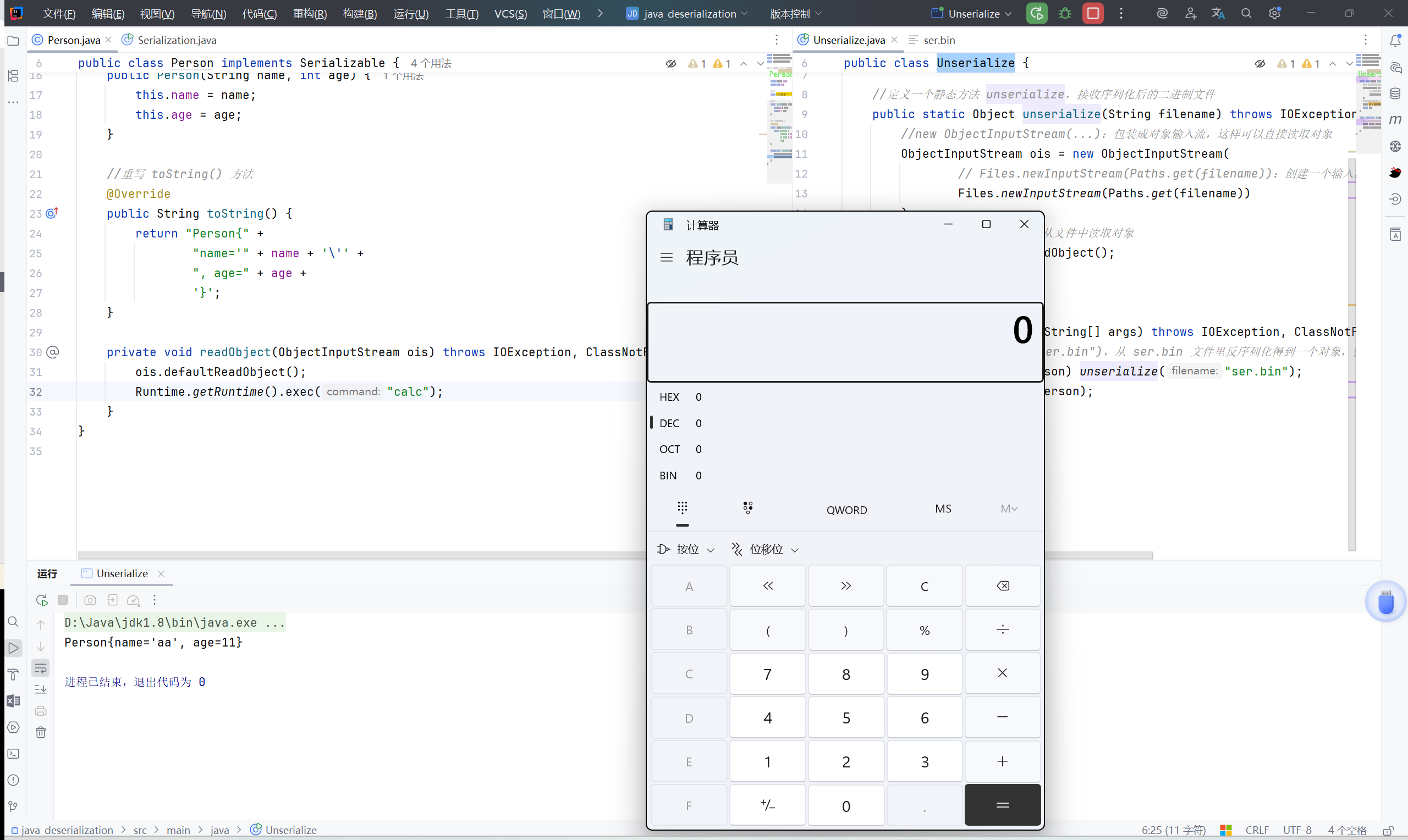Screen dimensions: 1408x840
Task: Open IDE settings gear icon
Action: 1274,14
